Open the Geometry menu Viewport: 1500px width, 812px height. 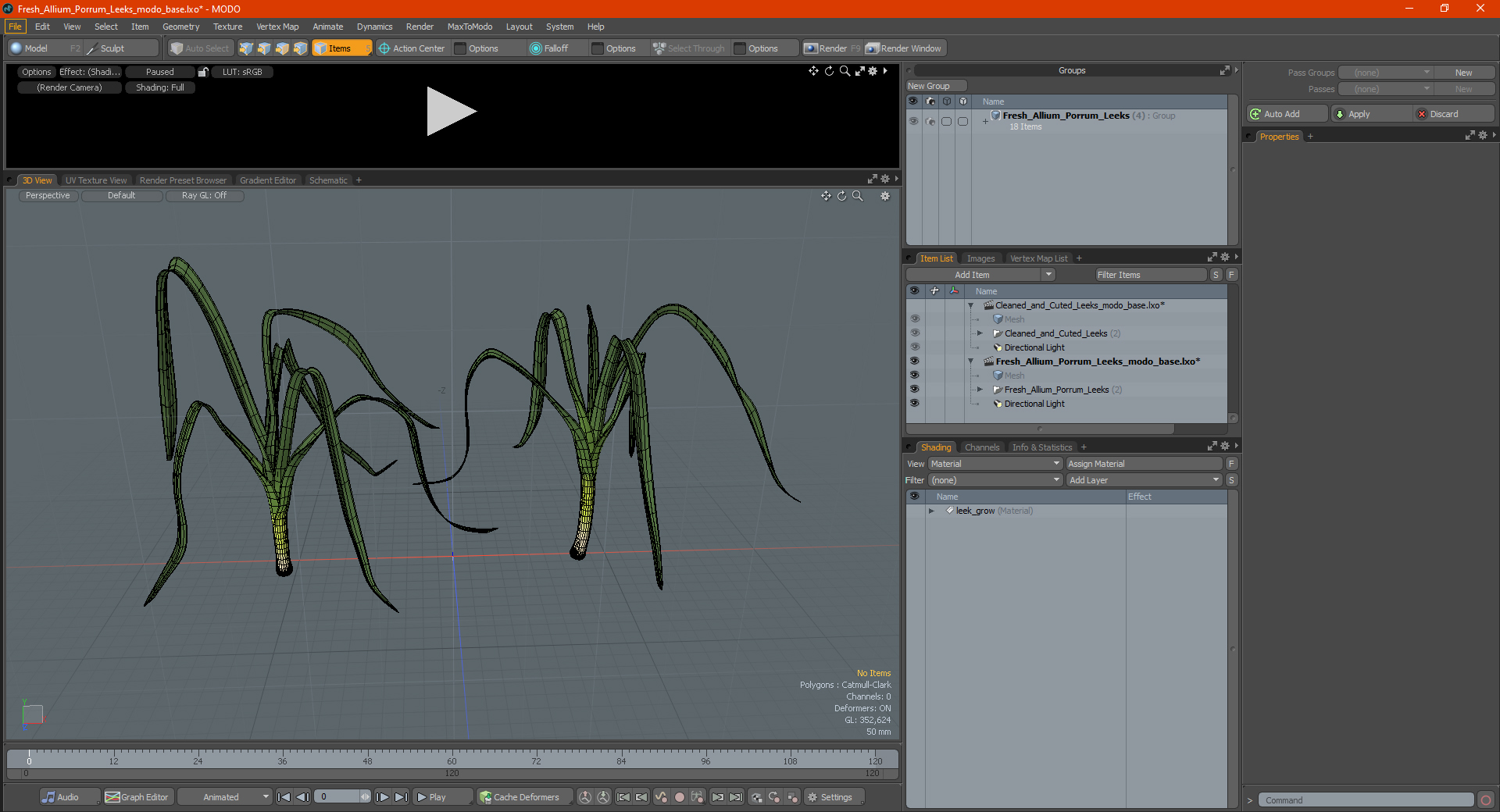tap(180, 27)
